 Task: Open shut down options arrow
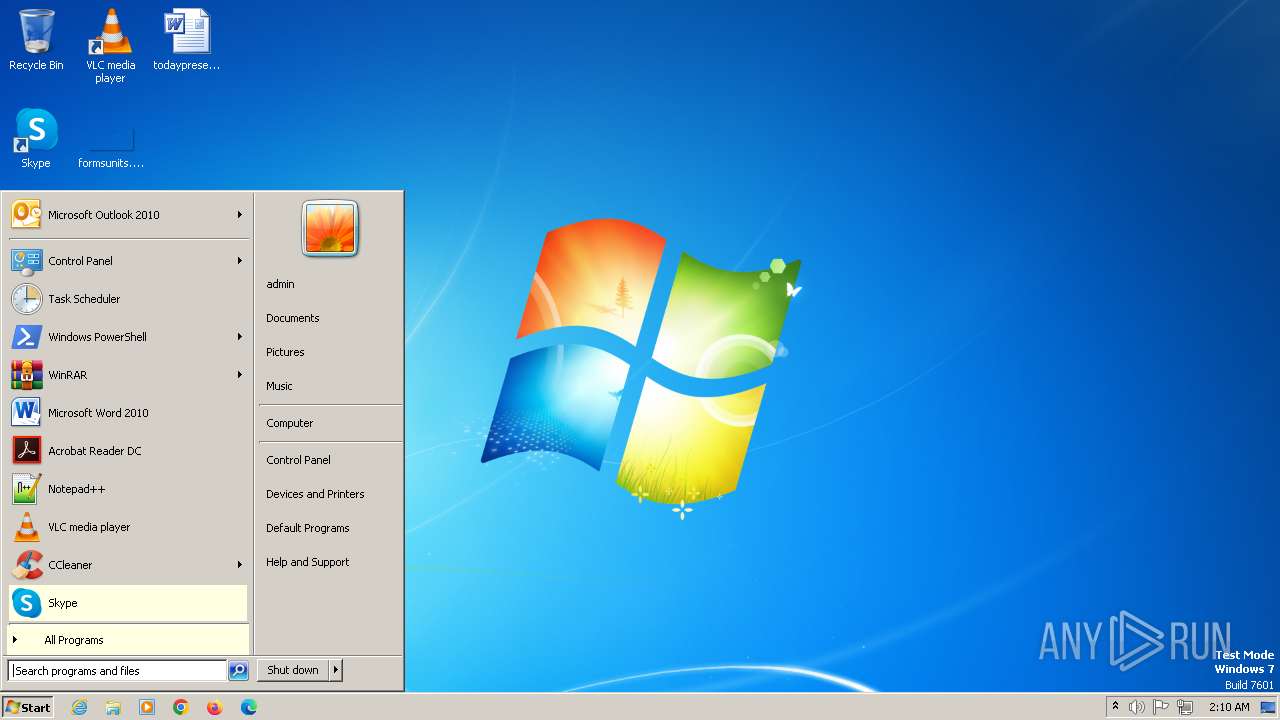[336, 670]
